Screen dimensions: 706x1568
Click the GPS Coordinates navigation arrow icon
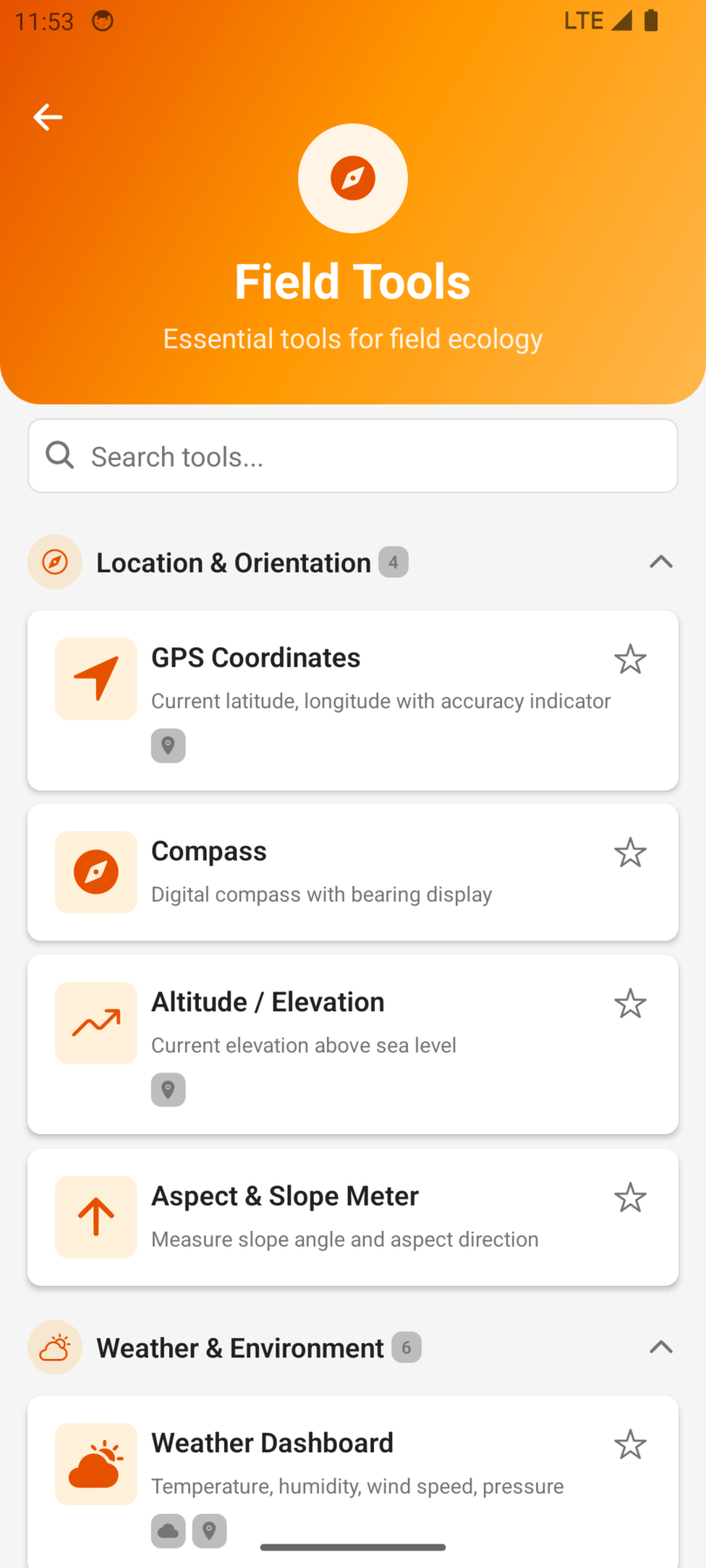(x=96, y=679)
